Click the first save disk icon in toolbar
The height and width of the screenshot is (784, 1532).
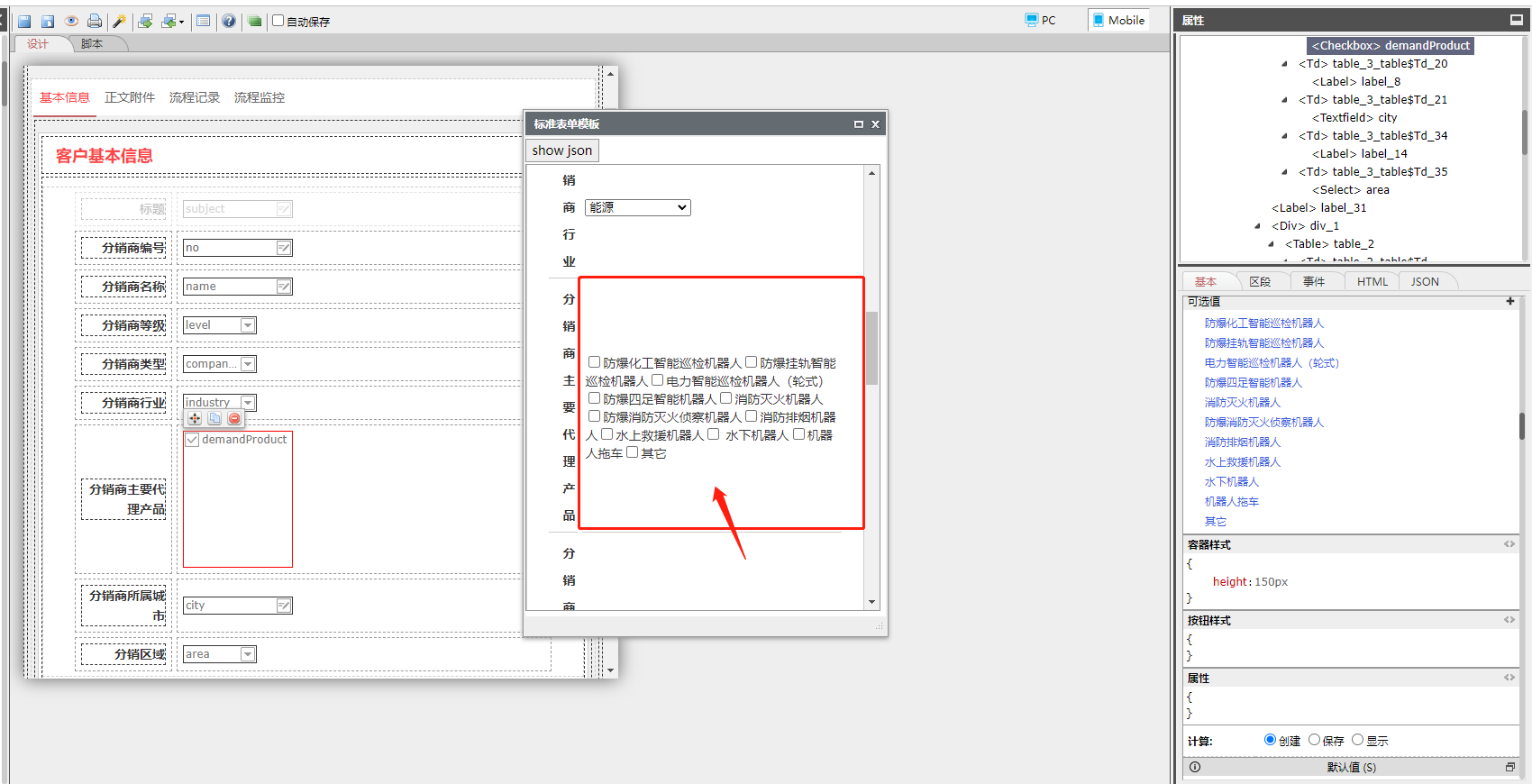[x=24, y=21]
